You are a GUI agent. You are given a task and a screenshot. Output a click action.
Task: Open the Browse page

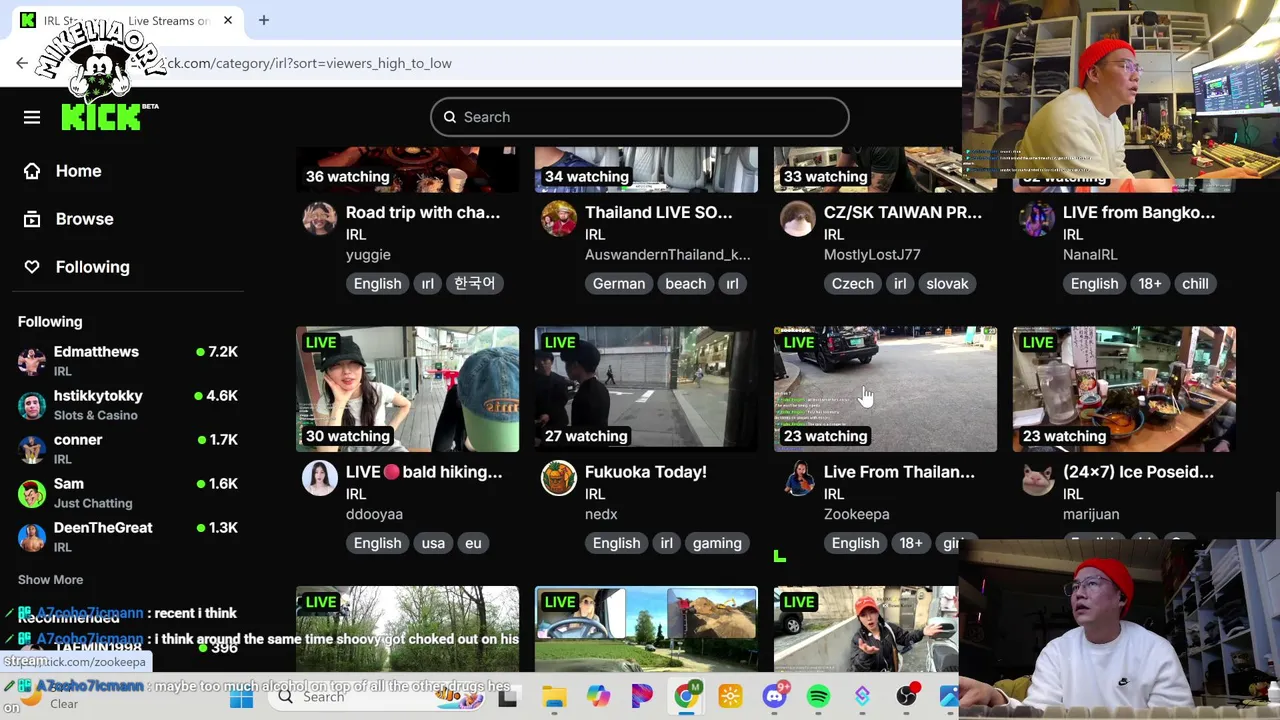[84, 219]
